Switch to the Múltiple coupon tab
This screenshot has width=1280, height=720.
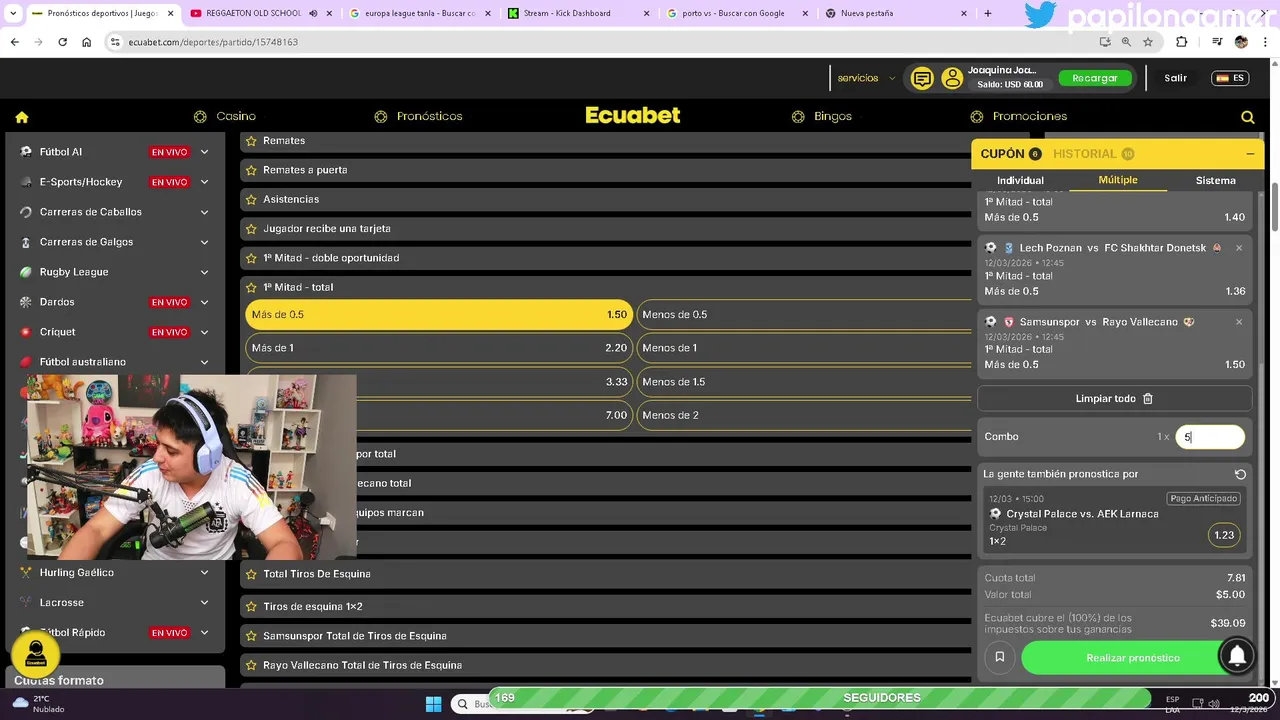pyautogui.click(x=1118, y=180)
